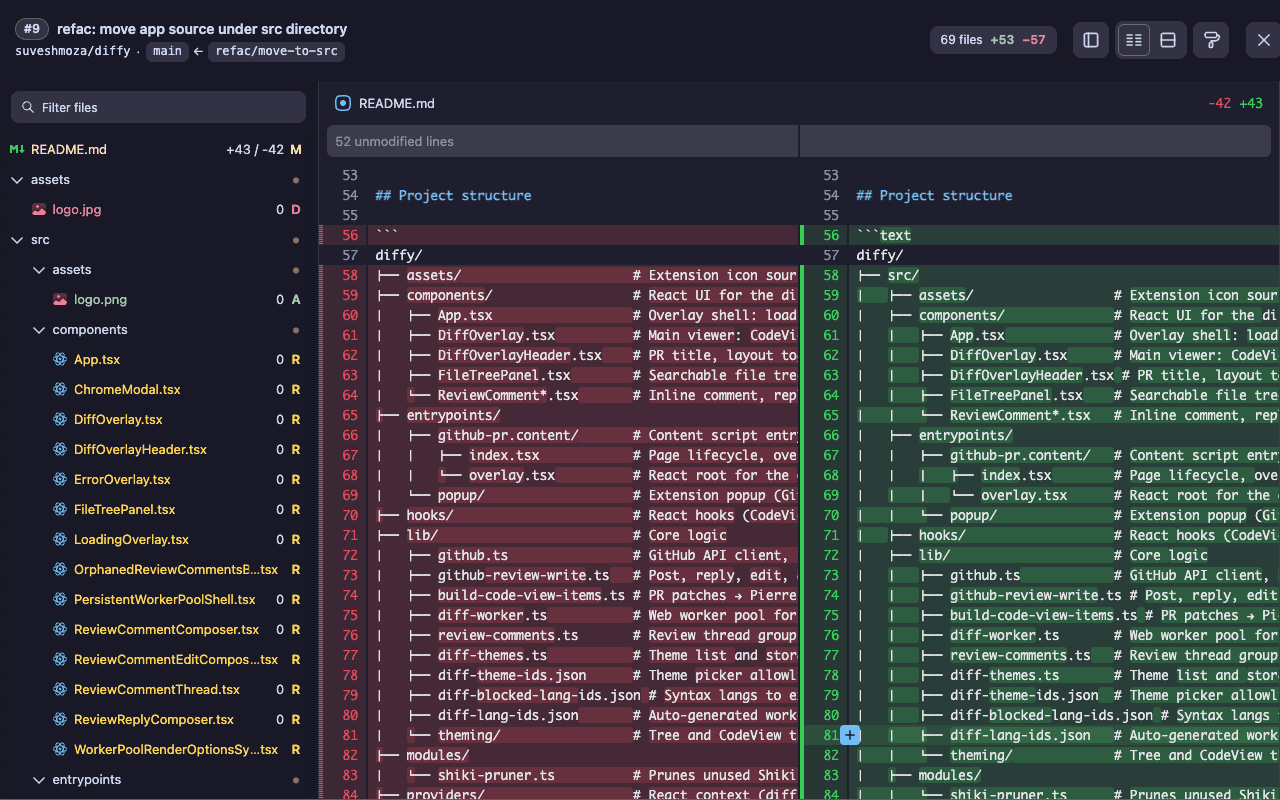Click the React icon beside App.tsx

click(60, 359)
